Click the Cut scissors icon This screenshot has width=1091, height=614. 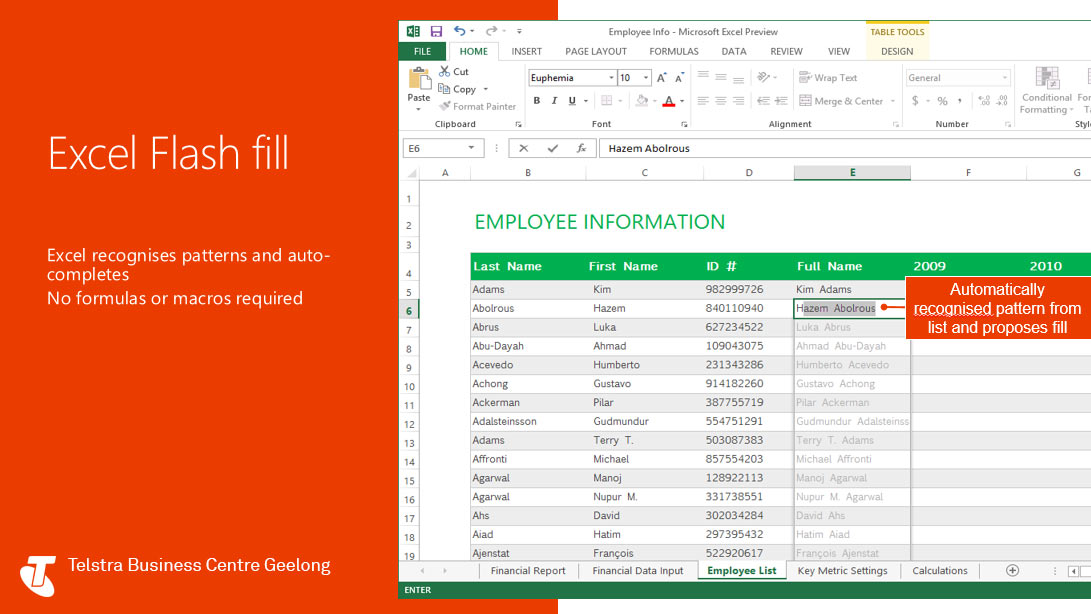(445, 71)
